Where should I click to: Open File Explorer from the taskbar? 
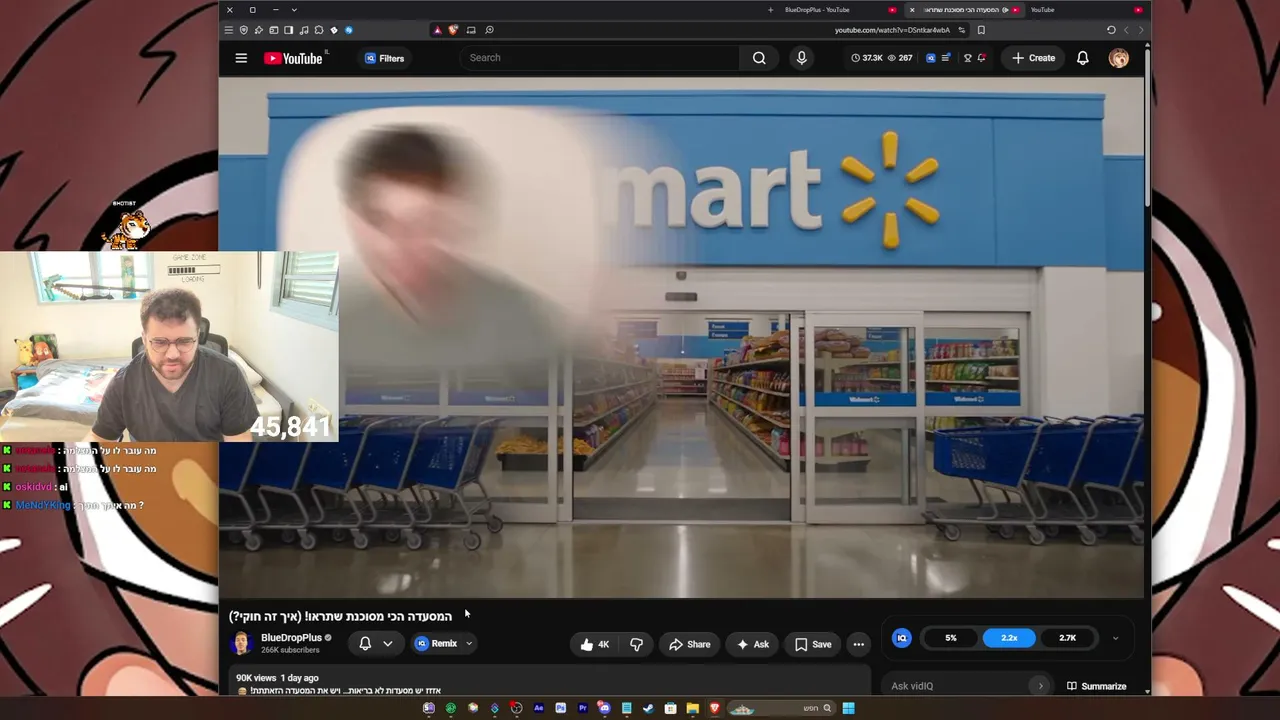click(x=692, y=708)
